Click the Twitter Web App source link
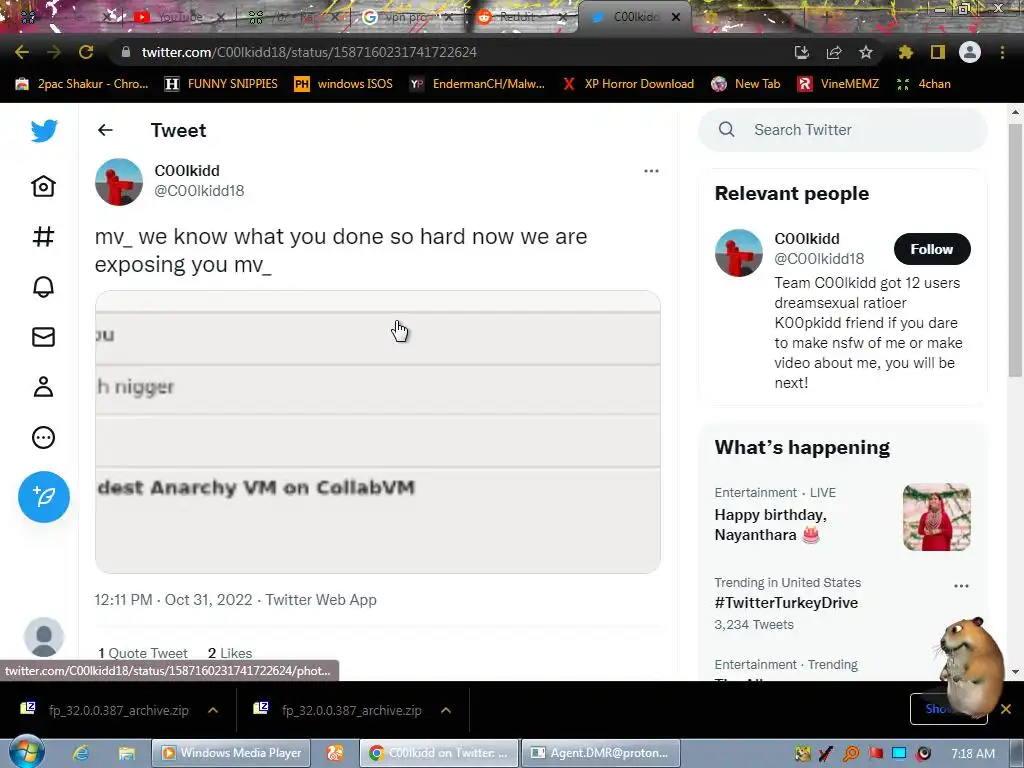This screenshot has height=768, width=1024. 321,600
